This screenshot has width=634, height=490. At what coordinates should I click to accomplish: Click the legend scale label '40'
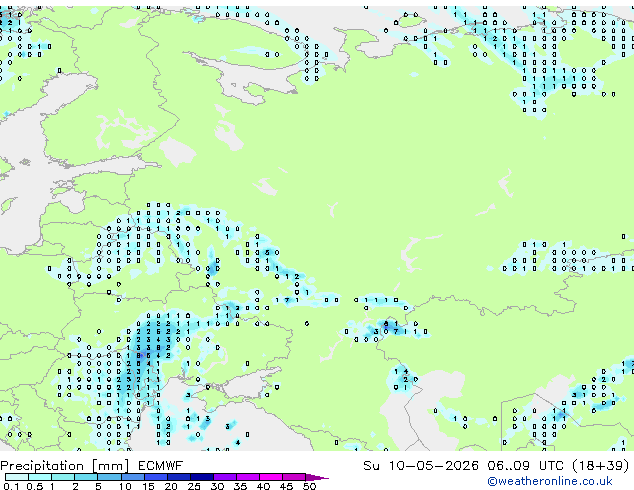[x=263, y=486]
